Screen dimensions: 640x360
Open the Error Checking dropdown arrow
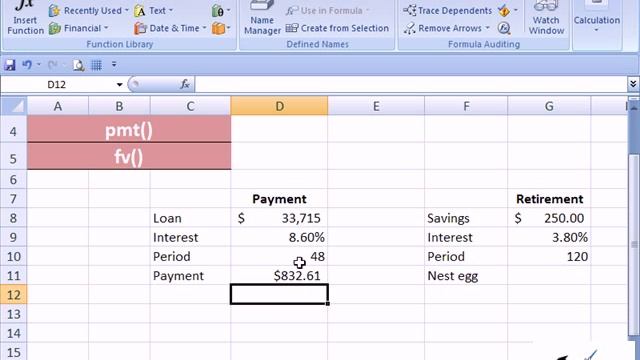point(516,11)
